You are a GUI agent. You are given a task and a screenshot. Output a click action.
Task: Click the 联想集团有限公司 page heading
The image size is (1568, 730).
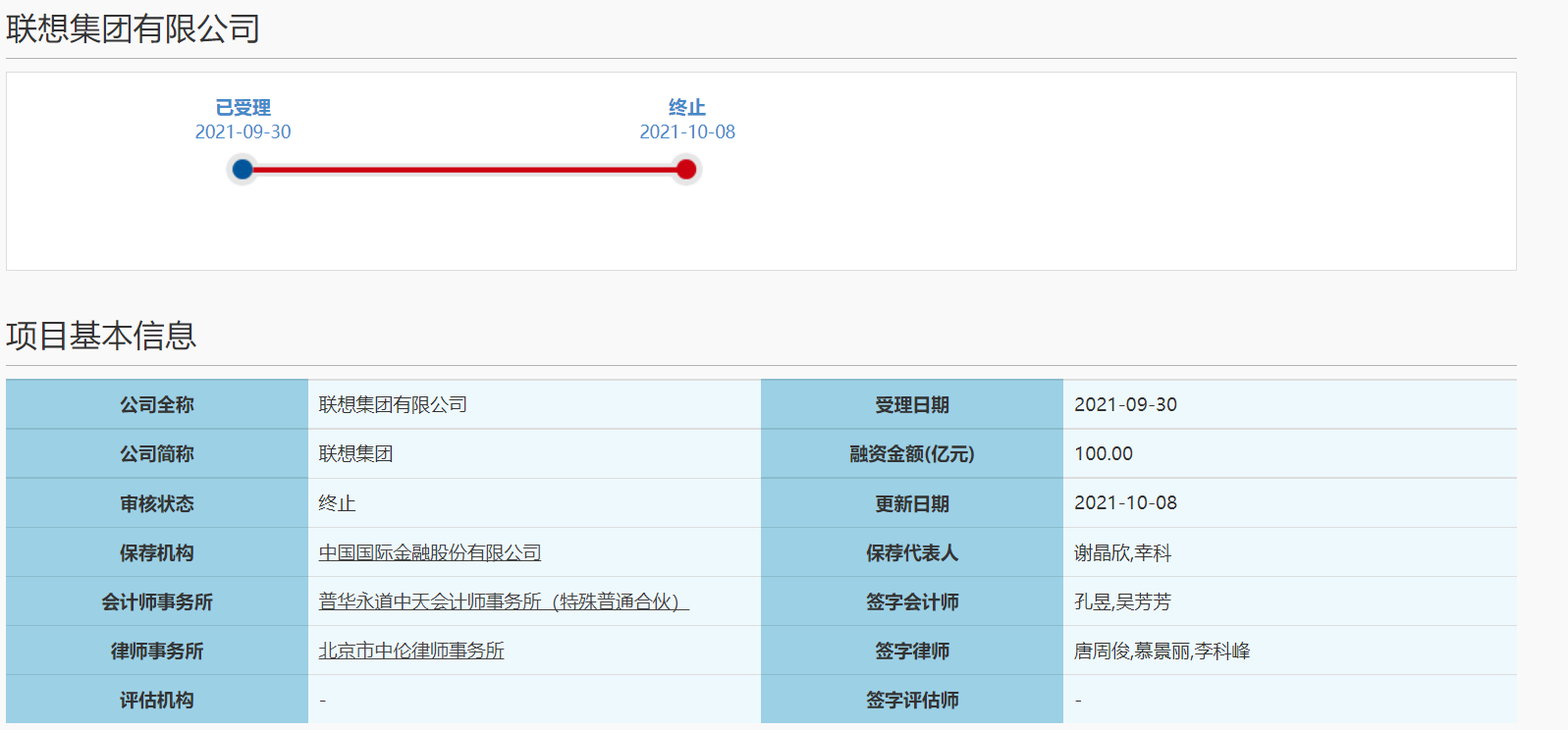click(133, 28)
